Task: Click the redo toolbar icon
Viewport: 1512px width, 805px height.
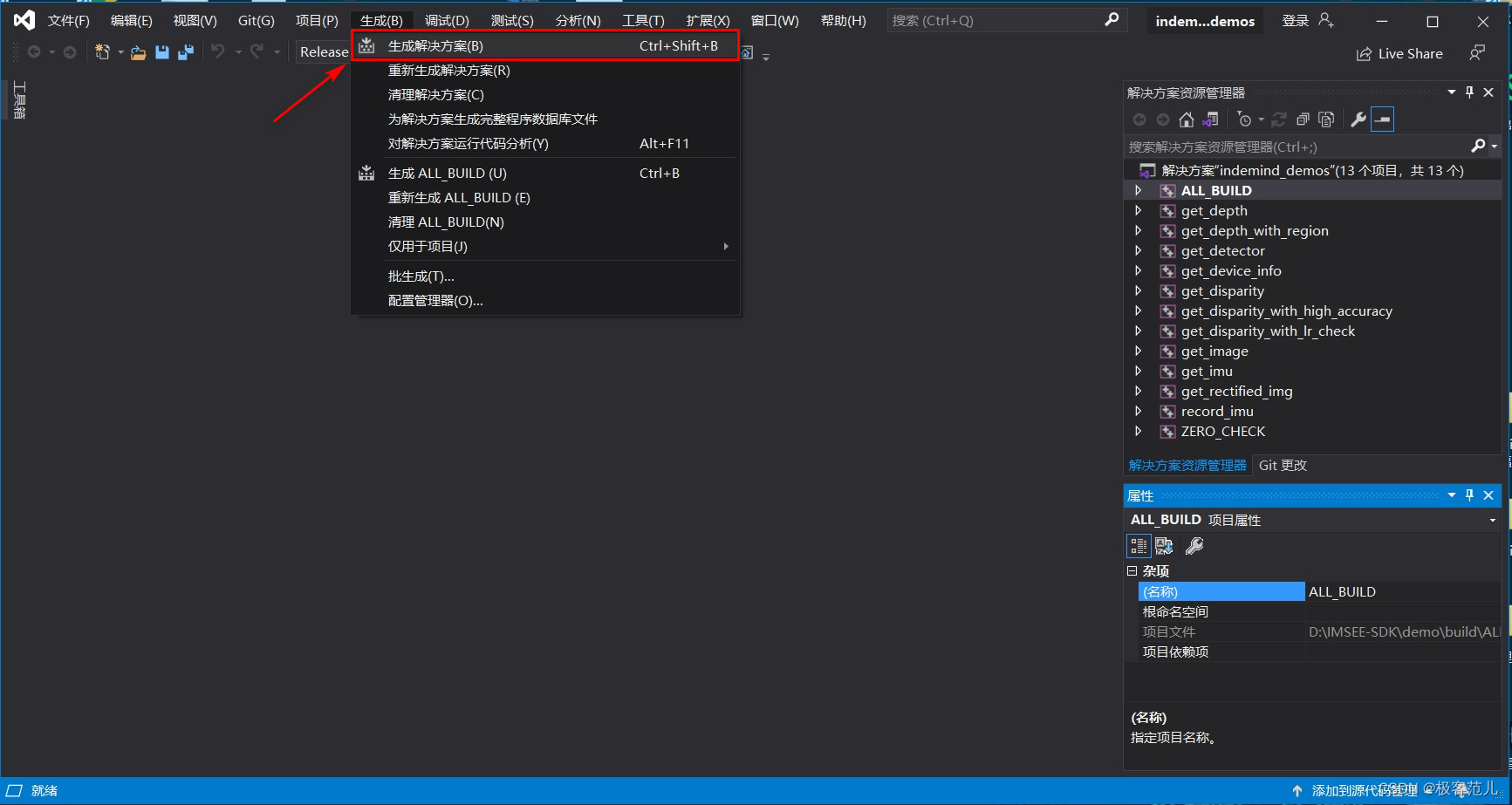Action: coord(257,52)
